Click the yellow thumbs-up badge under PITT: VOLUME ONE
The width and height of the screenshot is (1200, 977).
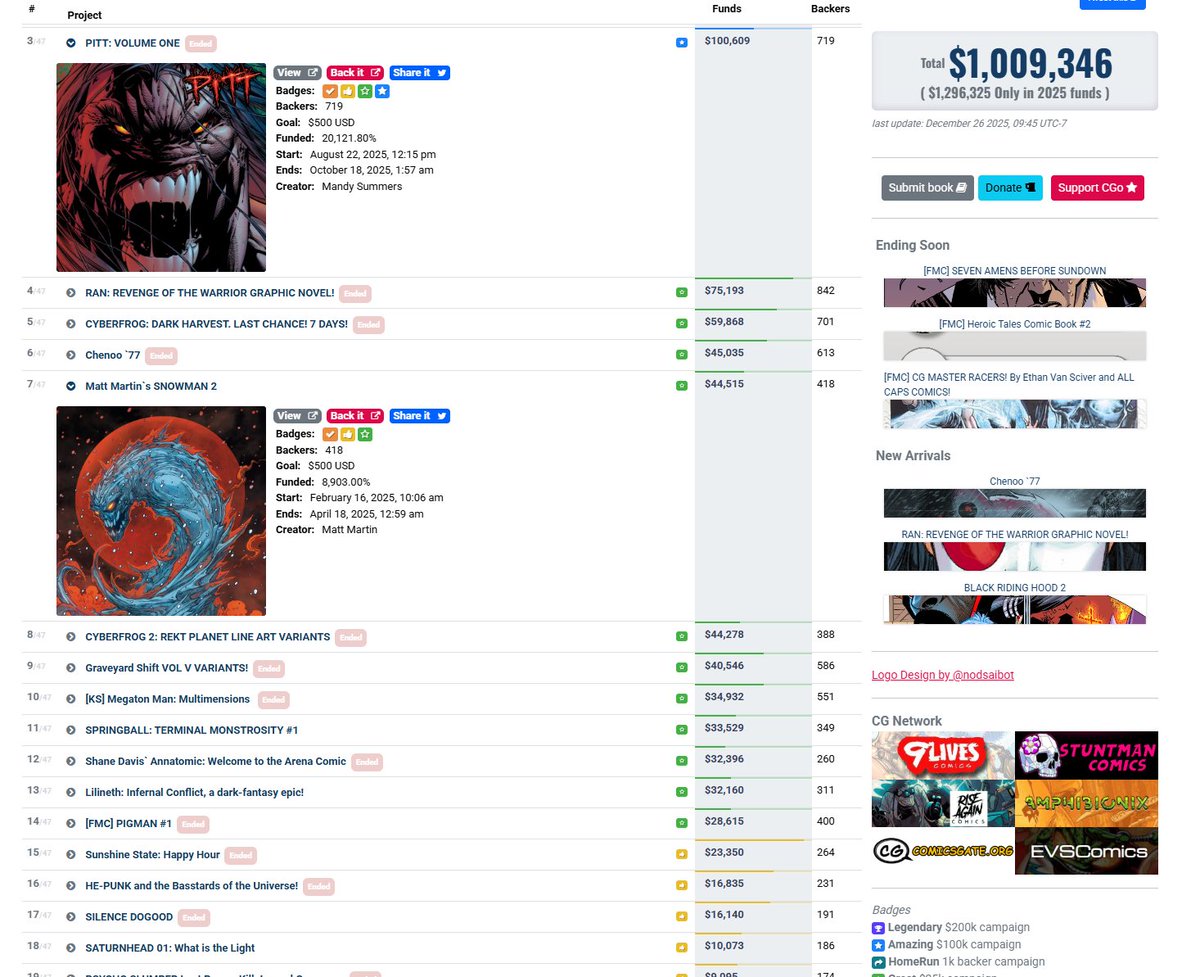coord(347,91)
